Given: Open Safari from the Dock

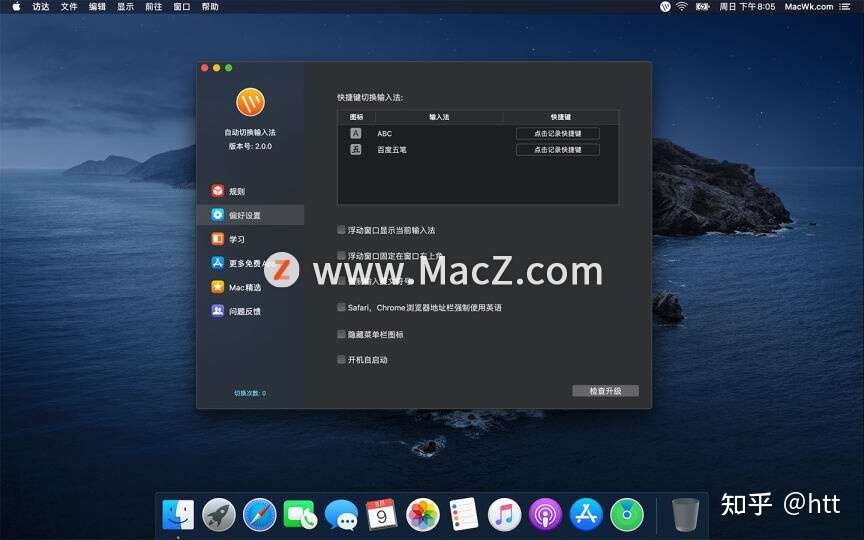Looking at the screenshot, I should 260,515.
